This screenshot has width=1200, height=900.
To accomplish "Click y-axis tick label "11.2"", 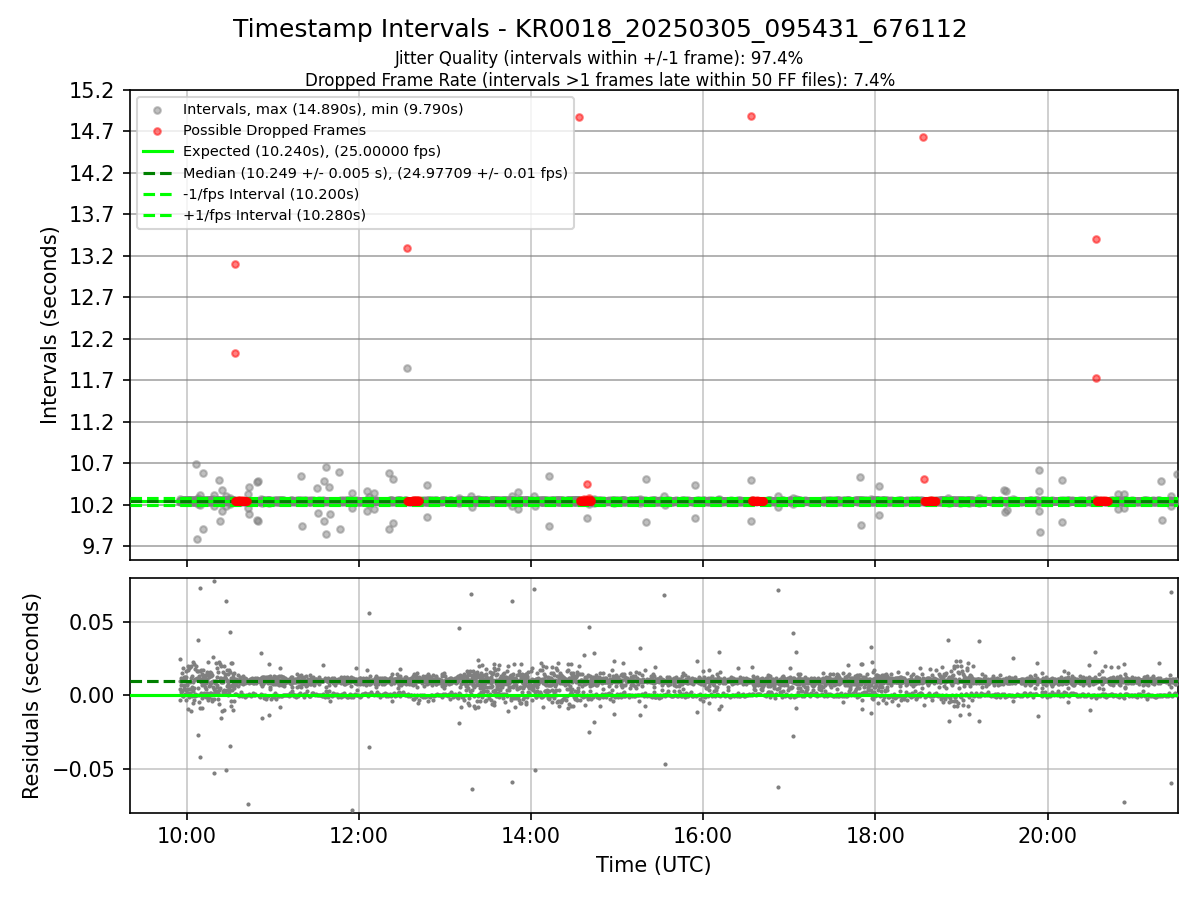I will tap(93, 422).
